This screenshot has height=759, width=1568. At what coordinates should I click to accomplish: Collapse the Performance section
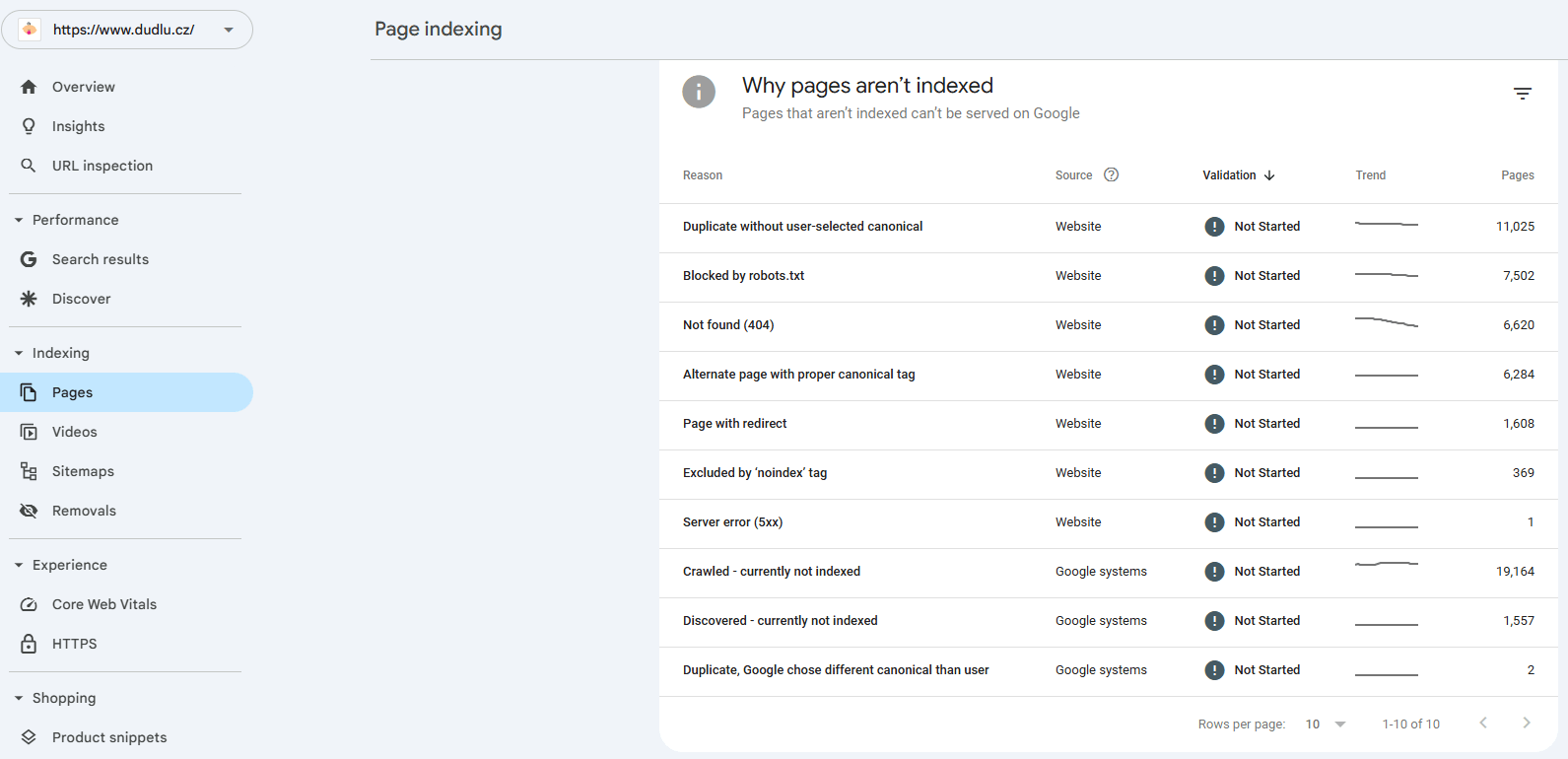coord(19,220)
